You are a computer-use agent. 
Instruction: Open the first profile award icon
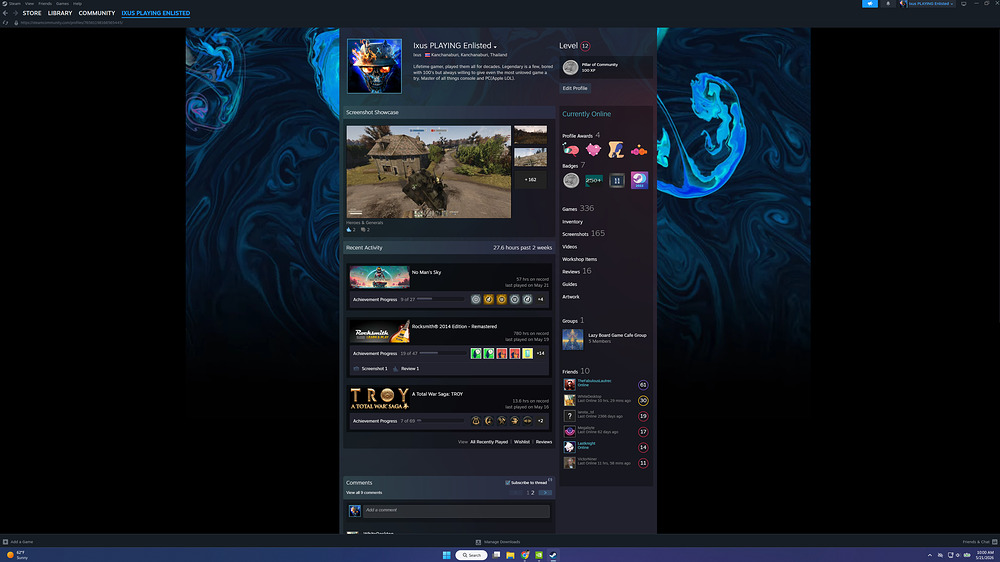571,150
